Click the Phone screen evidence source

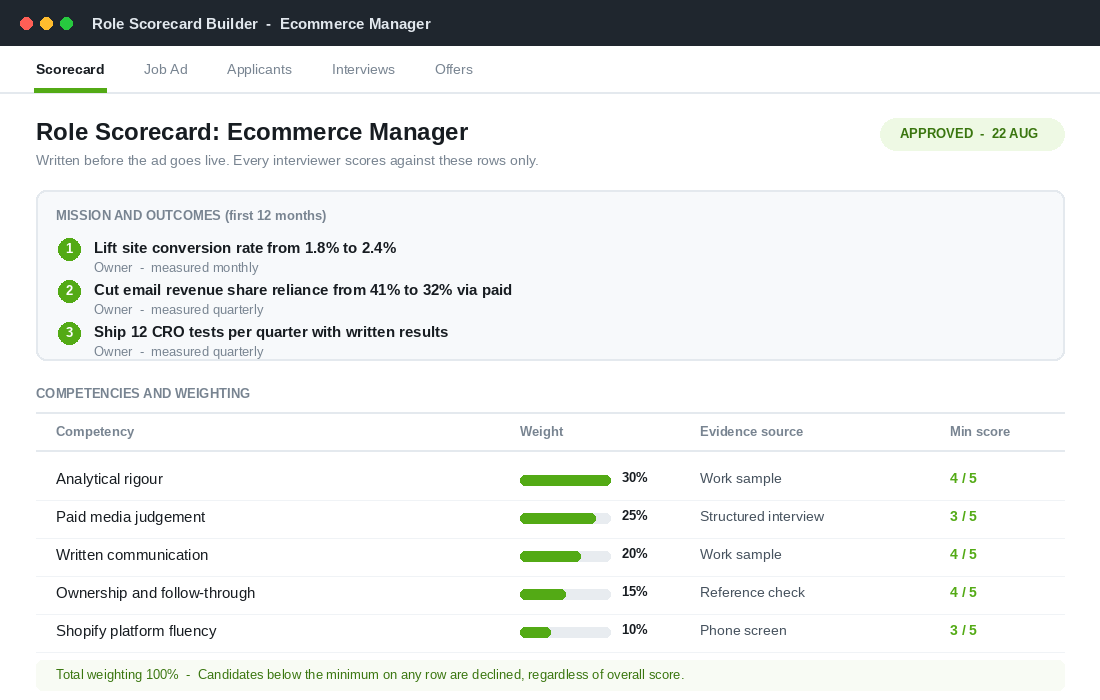[x=743, y=630]
